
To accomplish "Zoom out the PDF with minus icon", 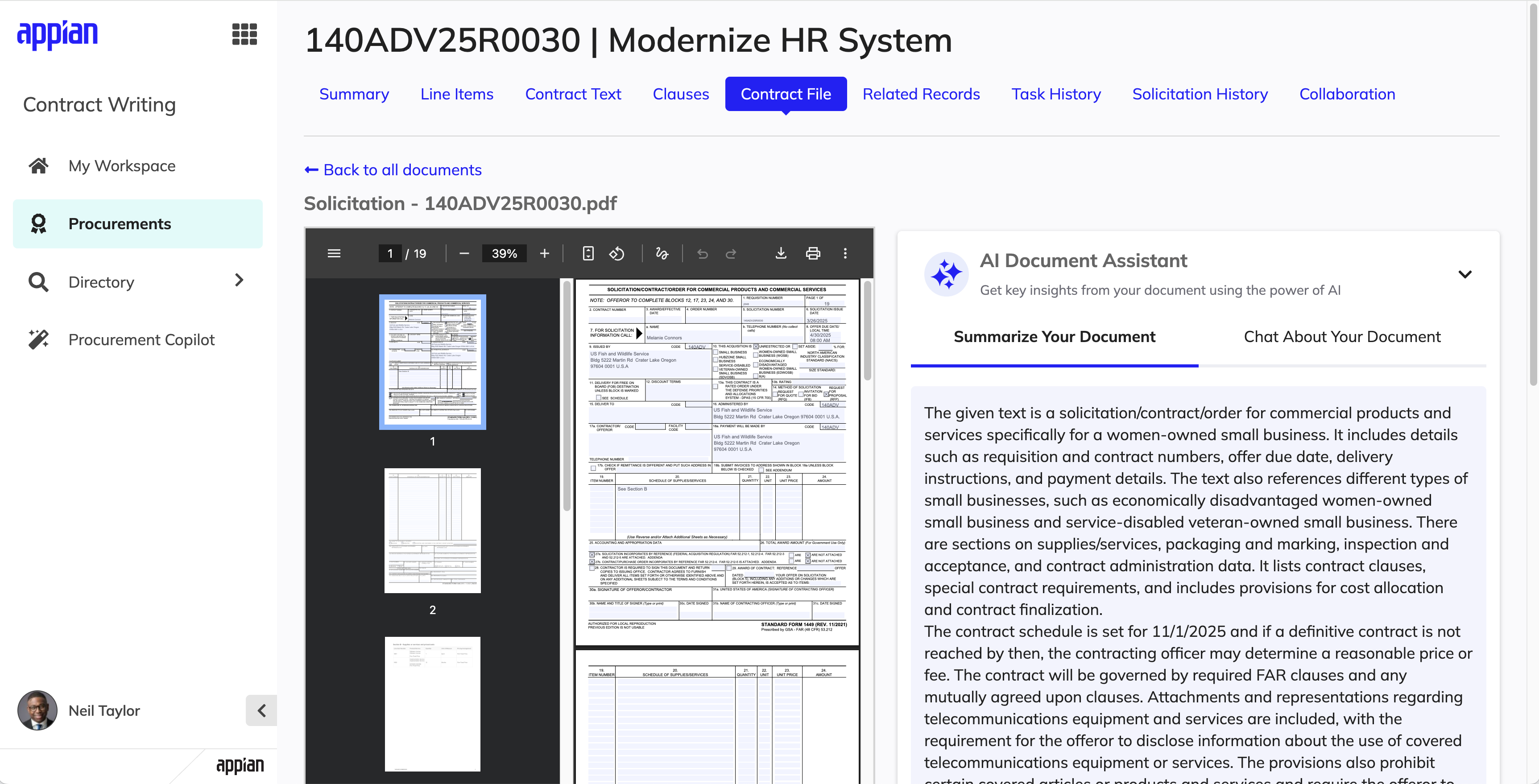I will 464,253.
